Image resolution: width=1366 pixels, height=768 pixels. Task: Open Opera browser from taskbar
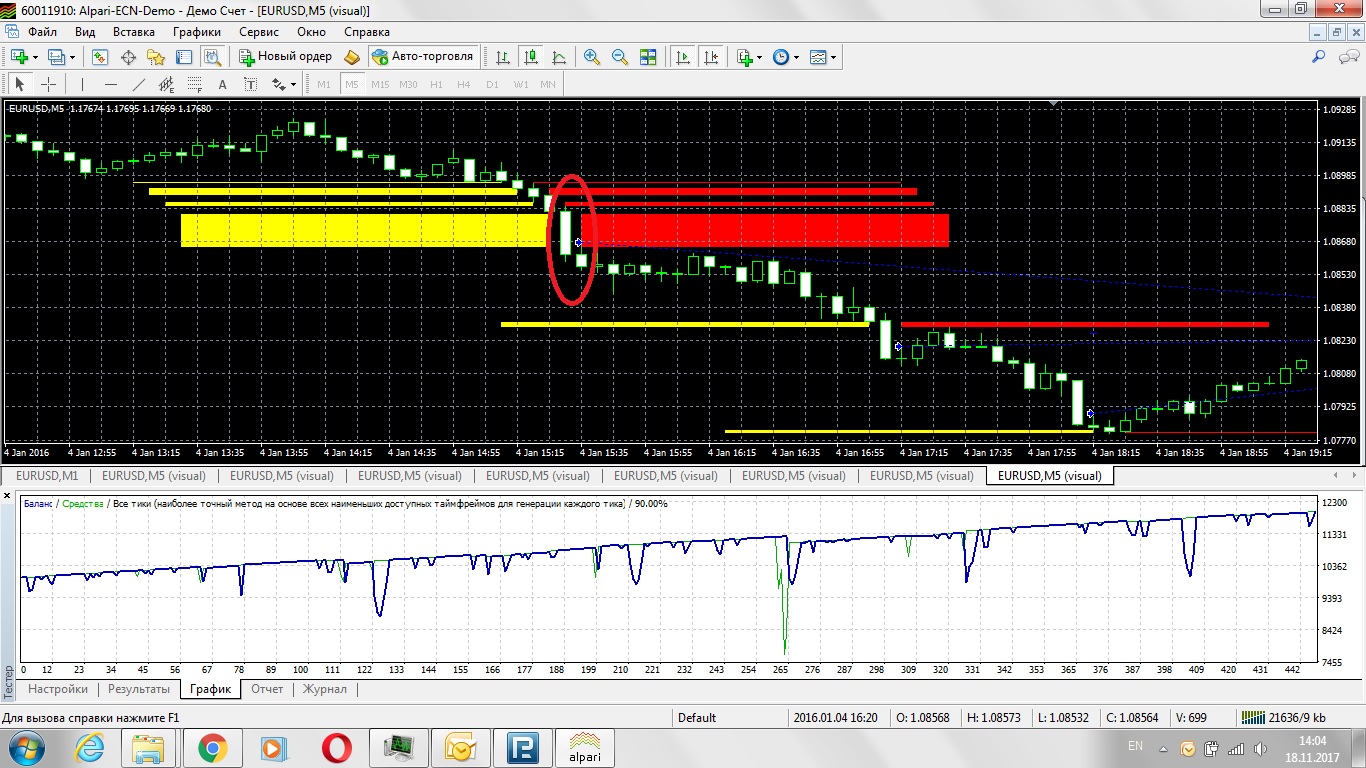pos(336,747)
